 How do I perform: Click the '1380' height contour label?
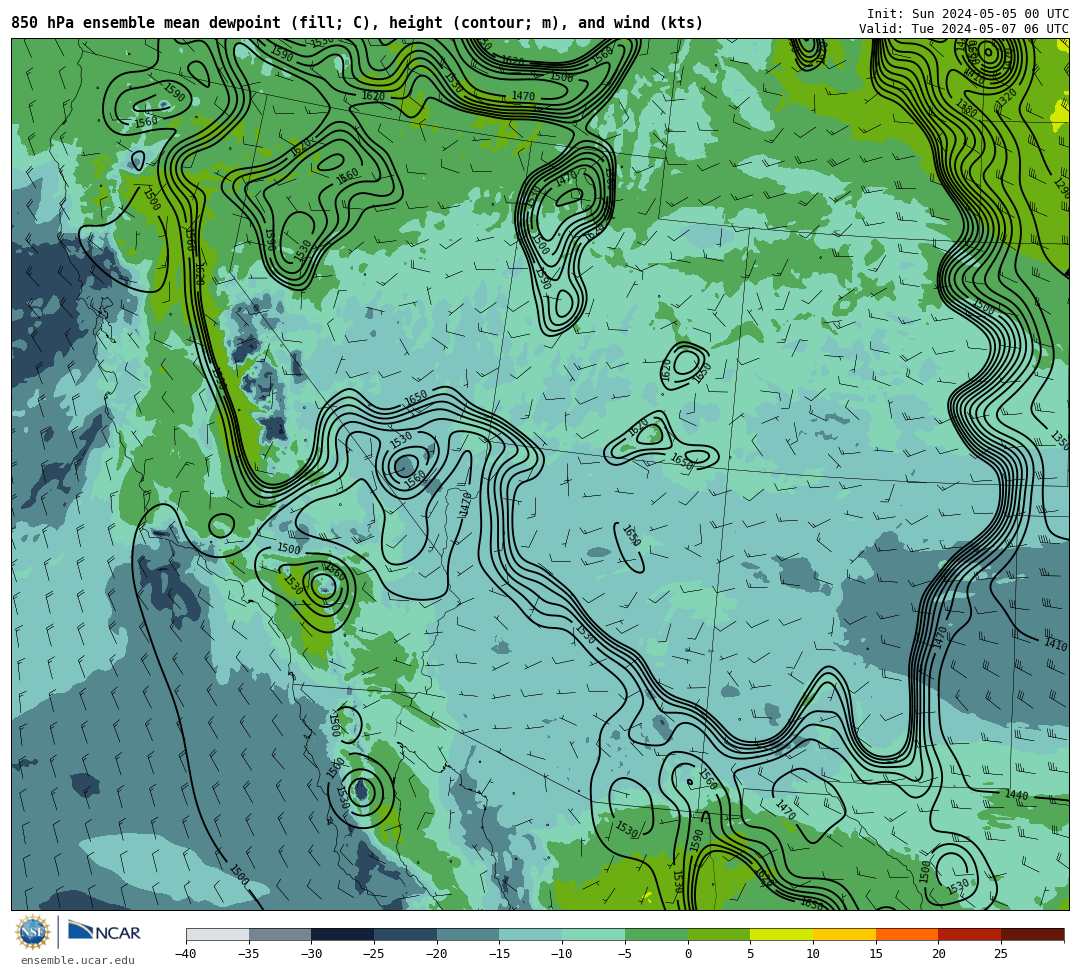tap(966, 108)
